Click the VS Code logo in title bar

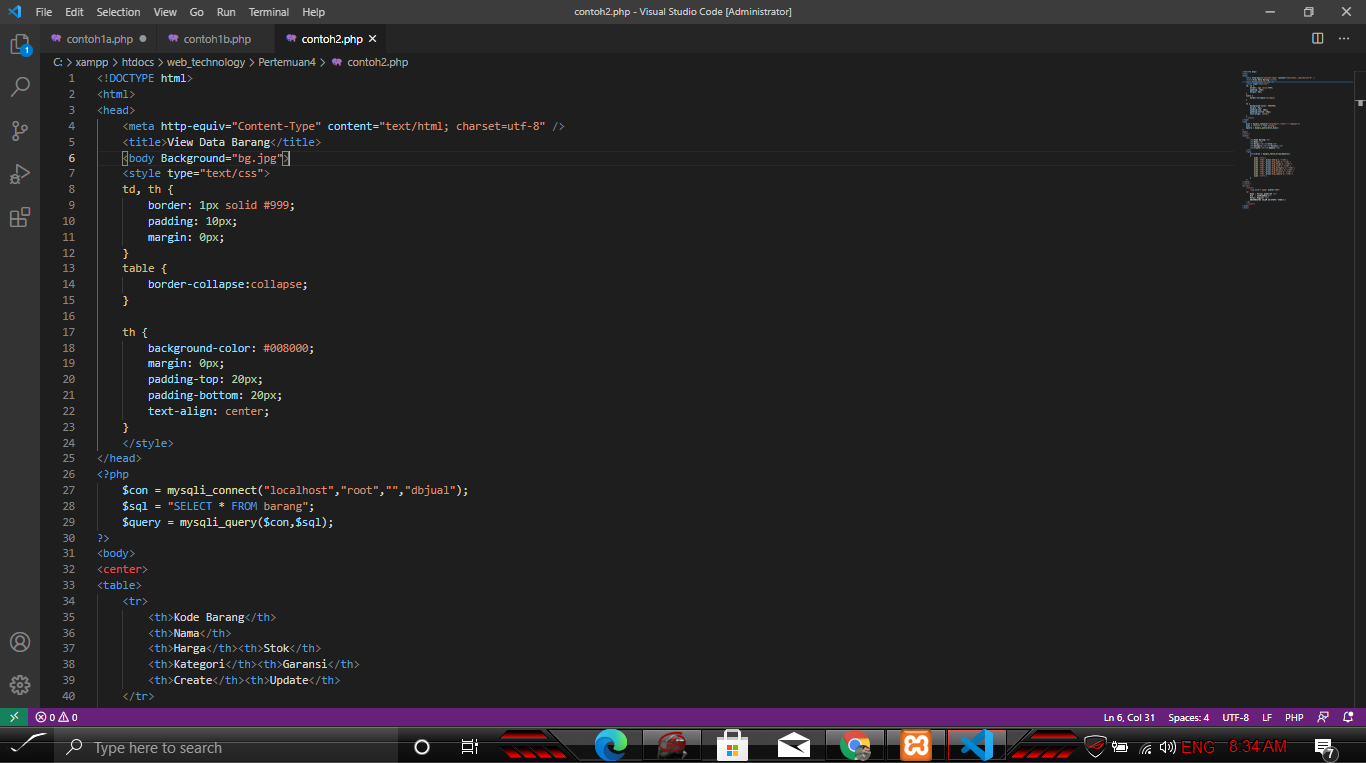(x=14, y=12)
